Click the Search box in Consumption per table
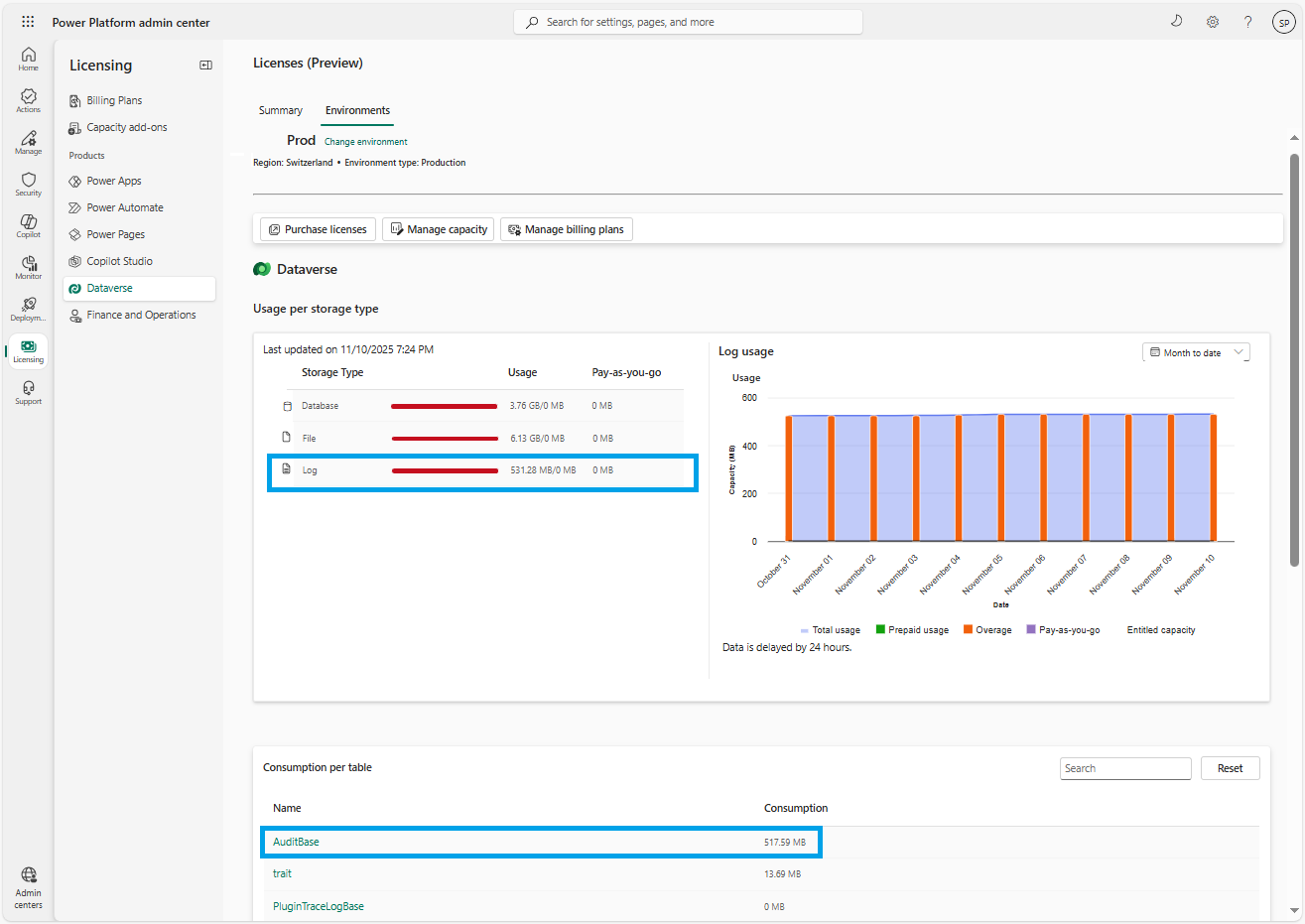The image size is (1305, 924). point(1124,768)
